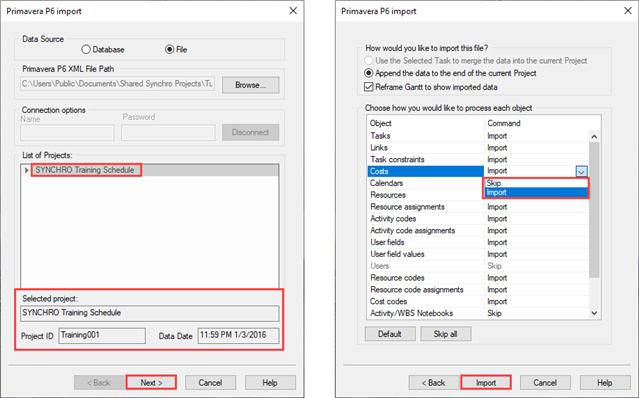Screen dimensions: 639x398
Task: Click scroll down arrow in object list
Action: 594,313
